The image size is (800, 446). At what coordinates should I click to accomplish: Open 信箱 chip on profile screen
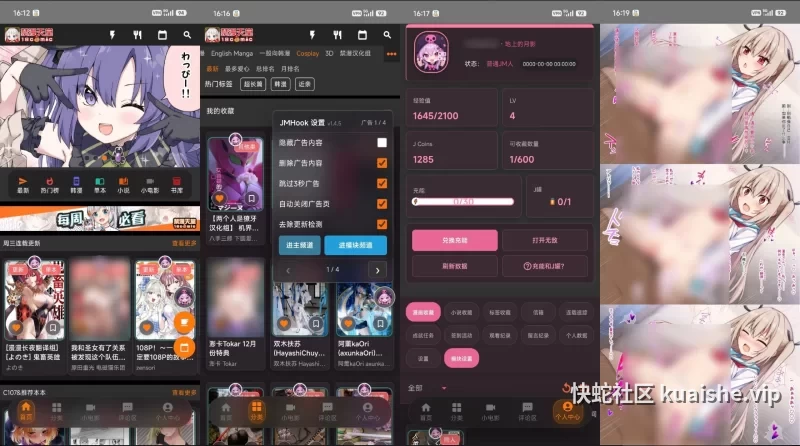[538, 312]
